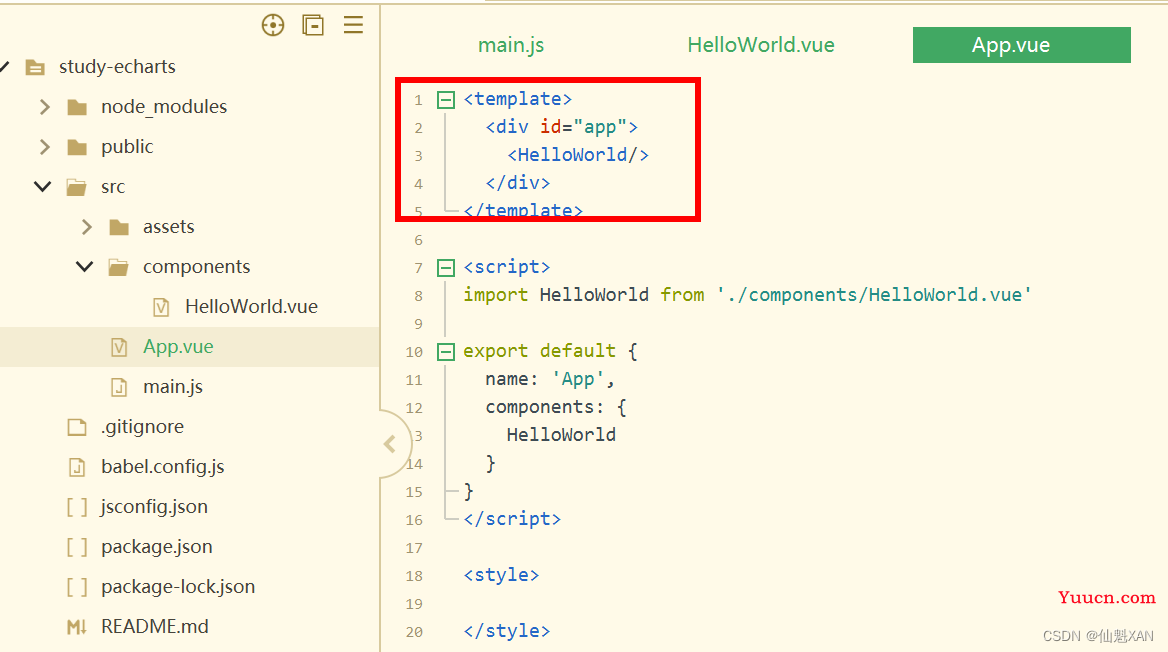Select the App.vue editor tab

[1021, 45]
